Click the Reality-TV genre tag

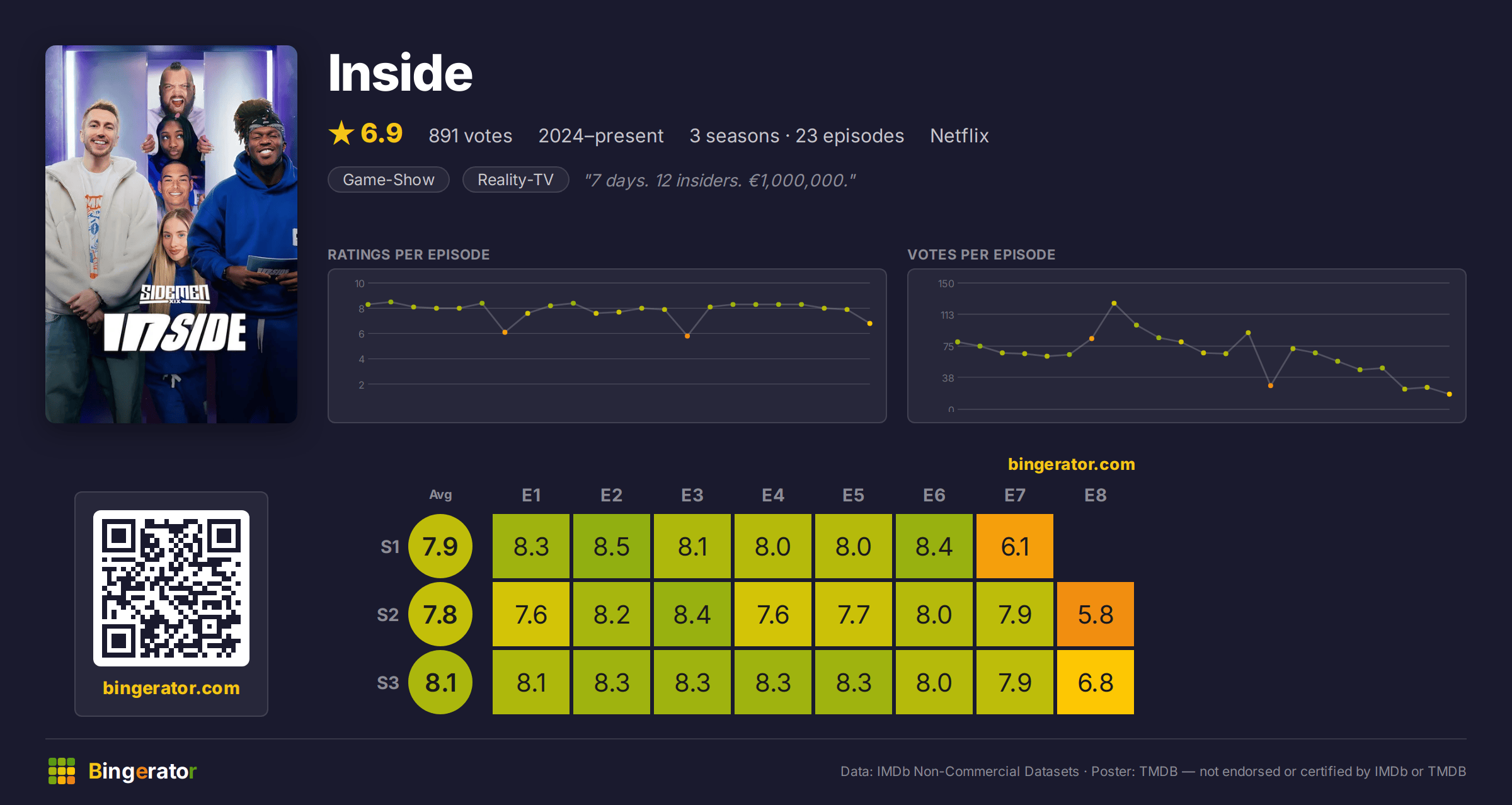point(515,180)
